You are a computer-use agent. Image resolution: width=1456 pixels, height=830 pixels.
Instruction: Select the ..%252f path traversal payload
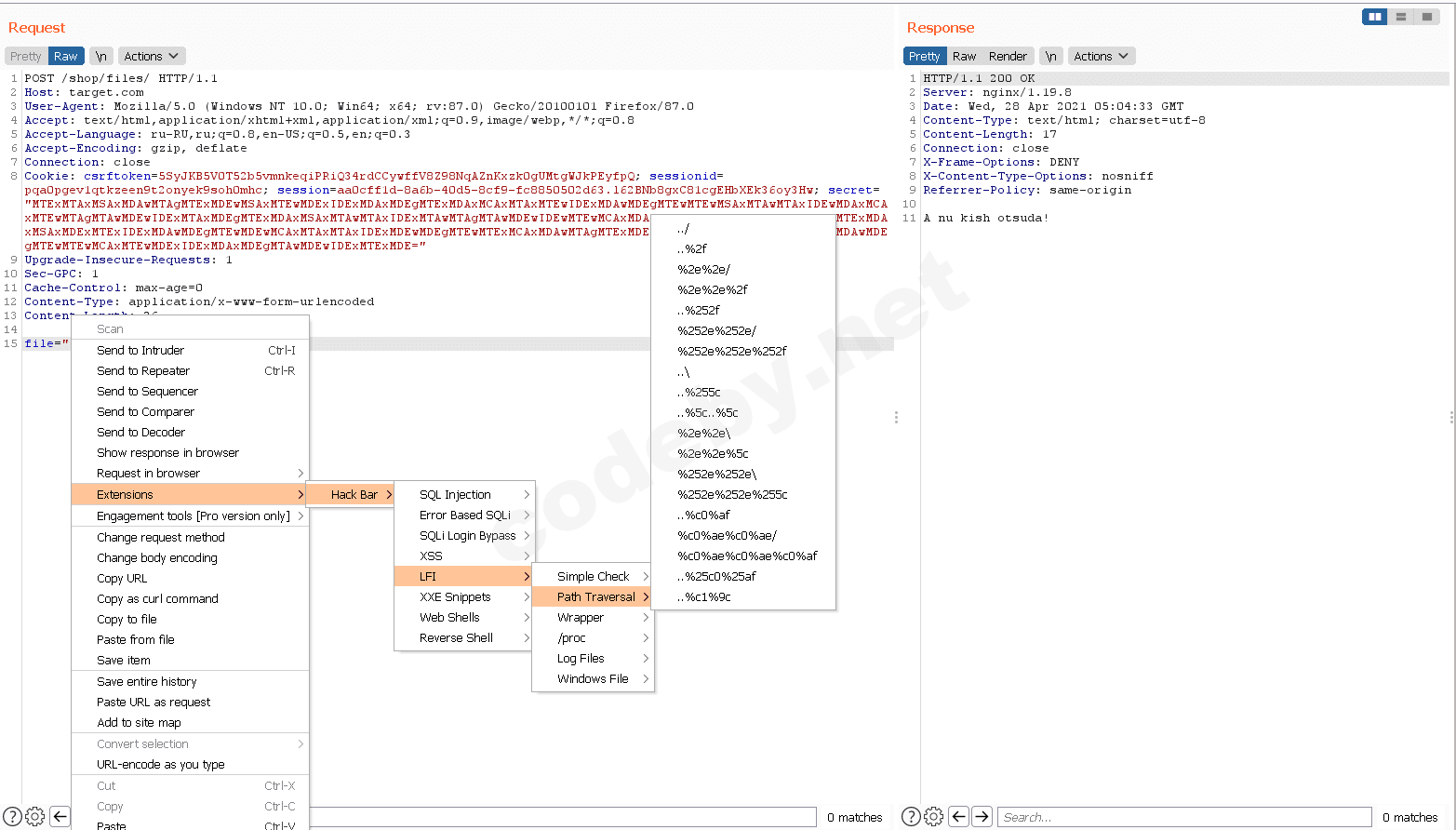click(698, 311)
